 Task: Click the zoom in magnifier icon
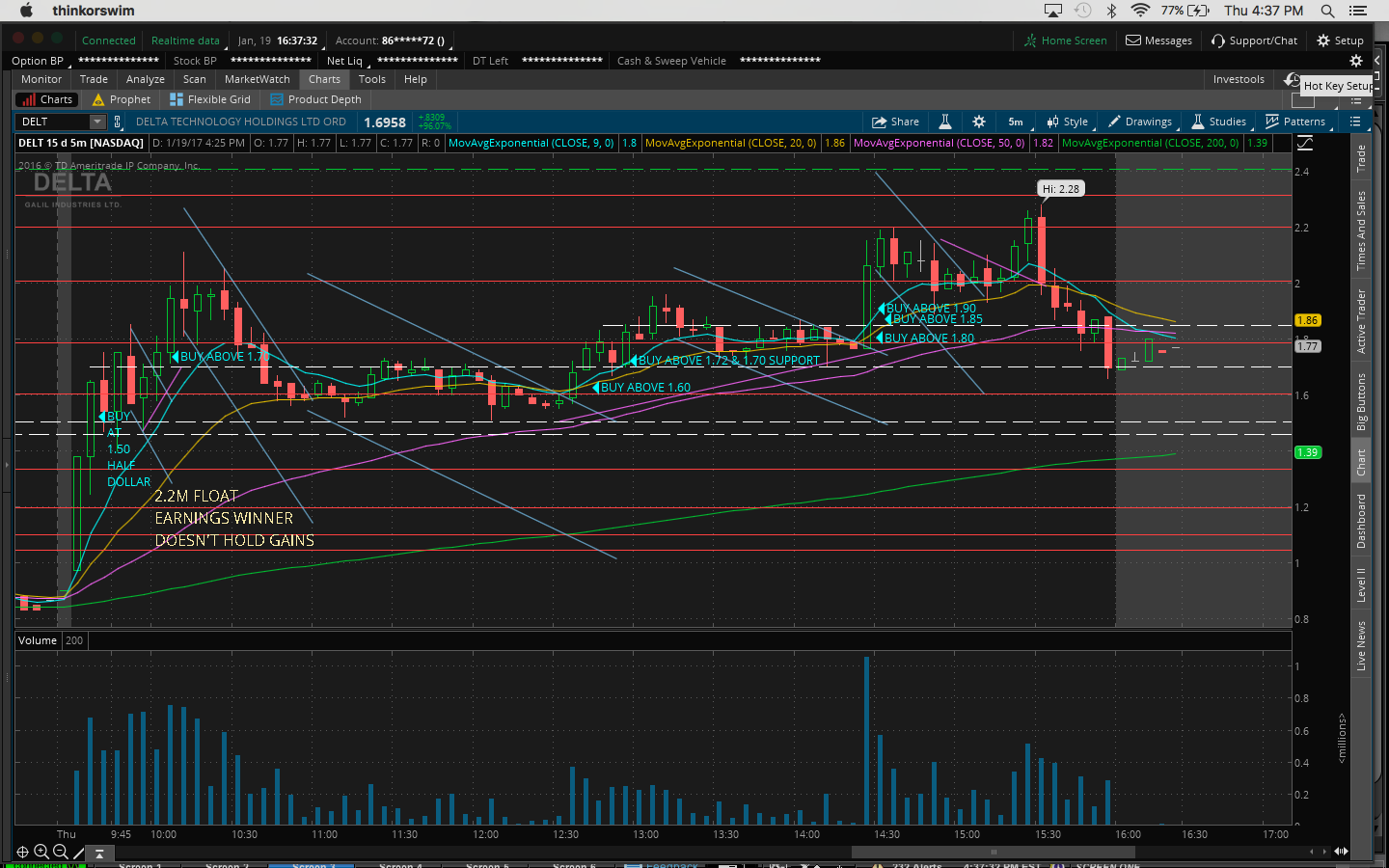click(41, 852)
